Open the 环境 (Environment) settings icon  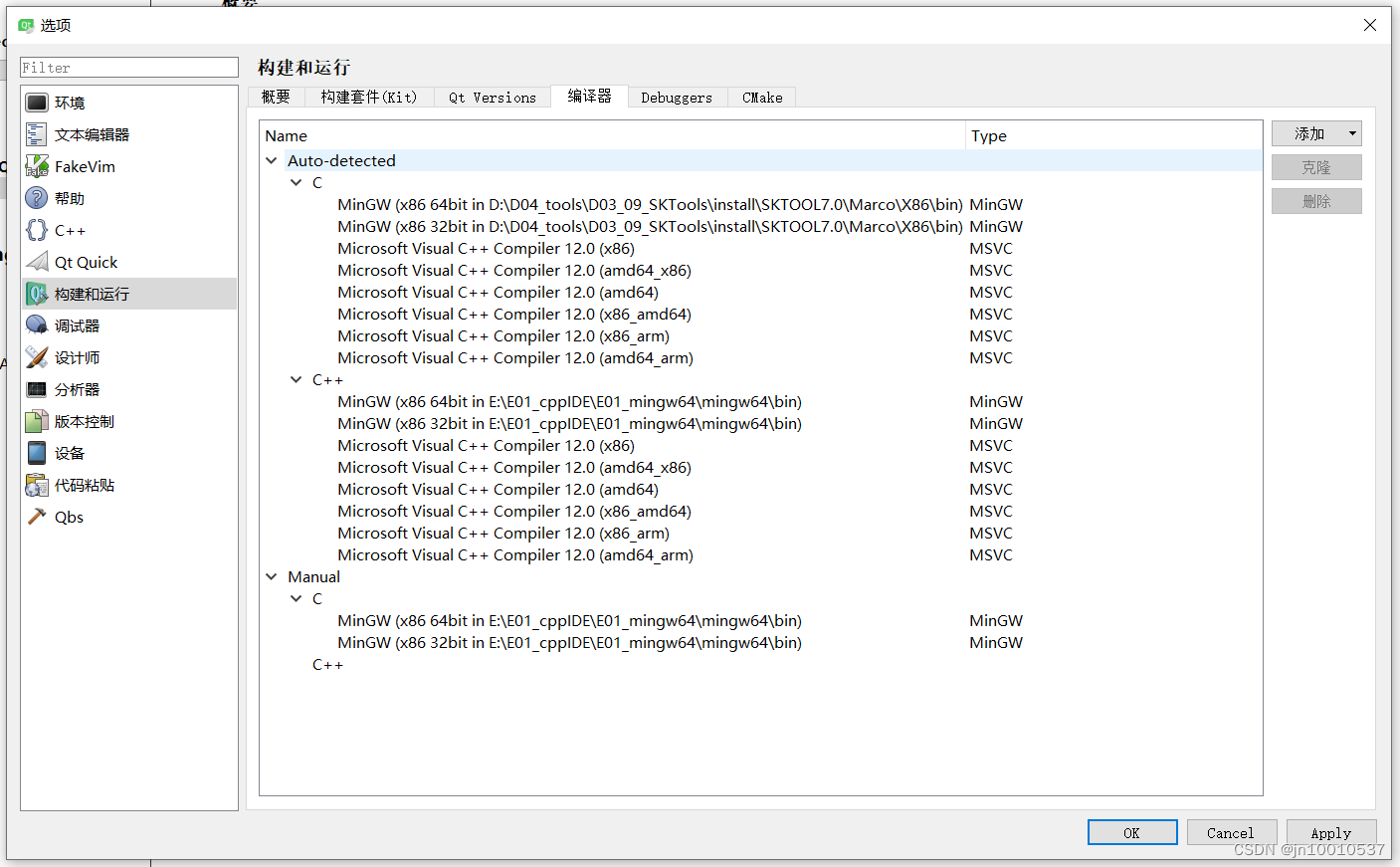tap(37, 102)
